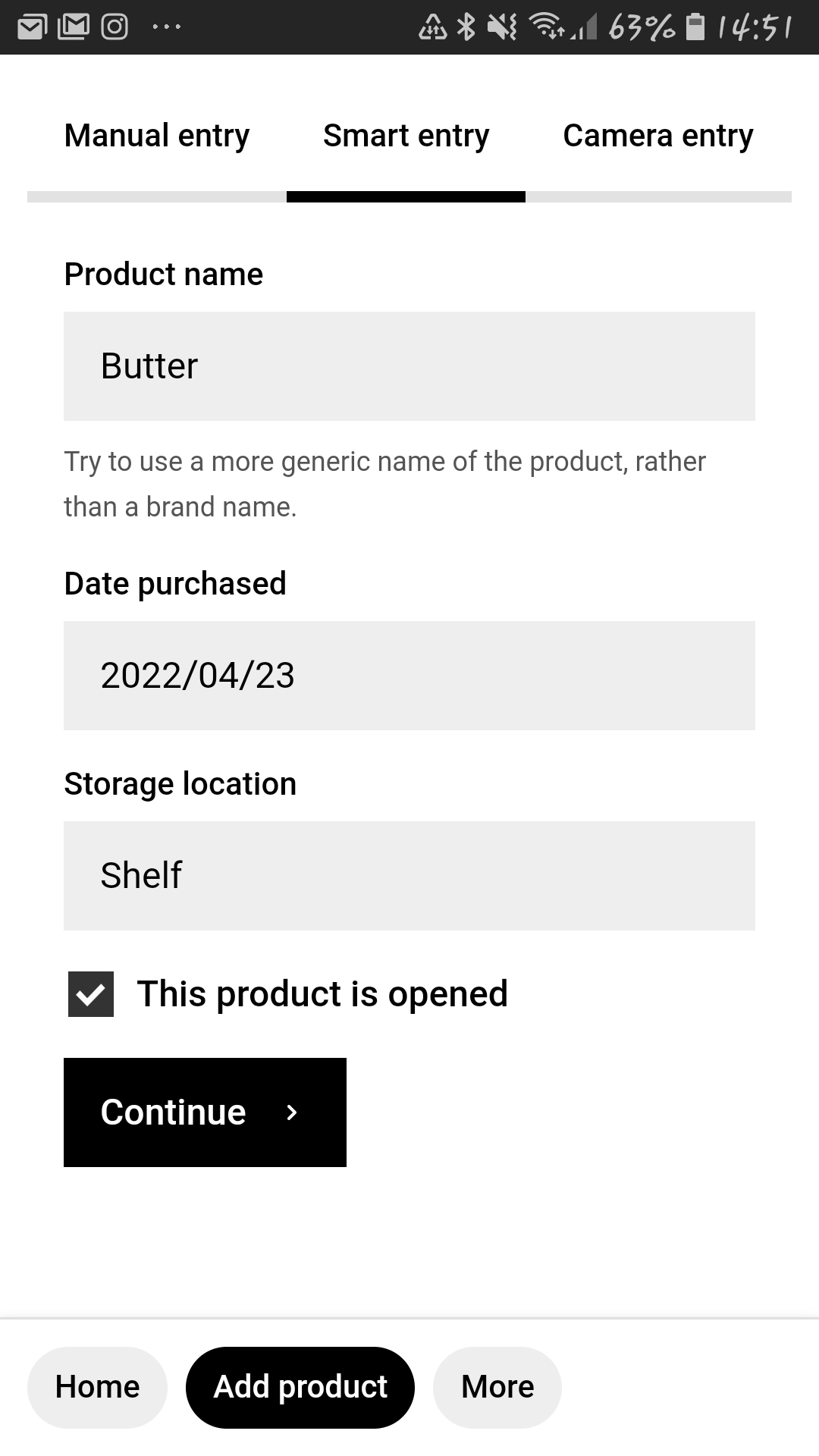The height and width of the screenshot is (1456, 819).
Task: Tap the Bluetooth status icon
Action: pos(466,27)
